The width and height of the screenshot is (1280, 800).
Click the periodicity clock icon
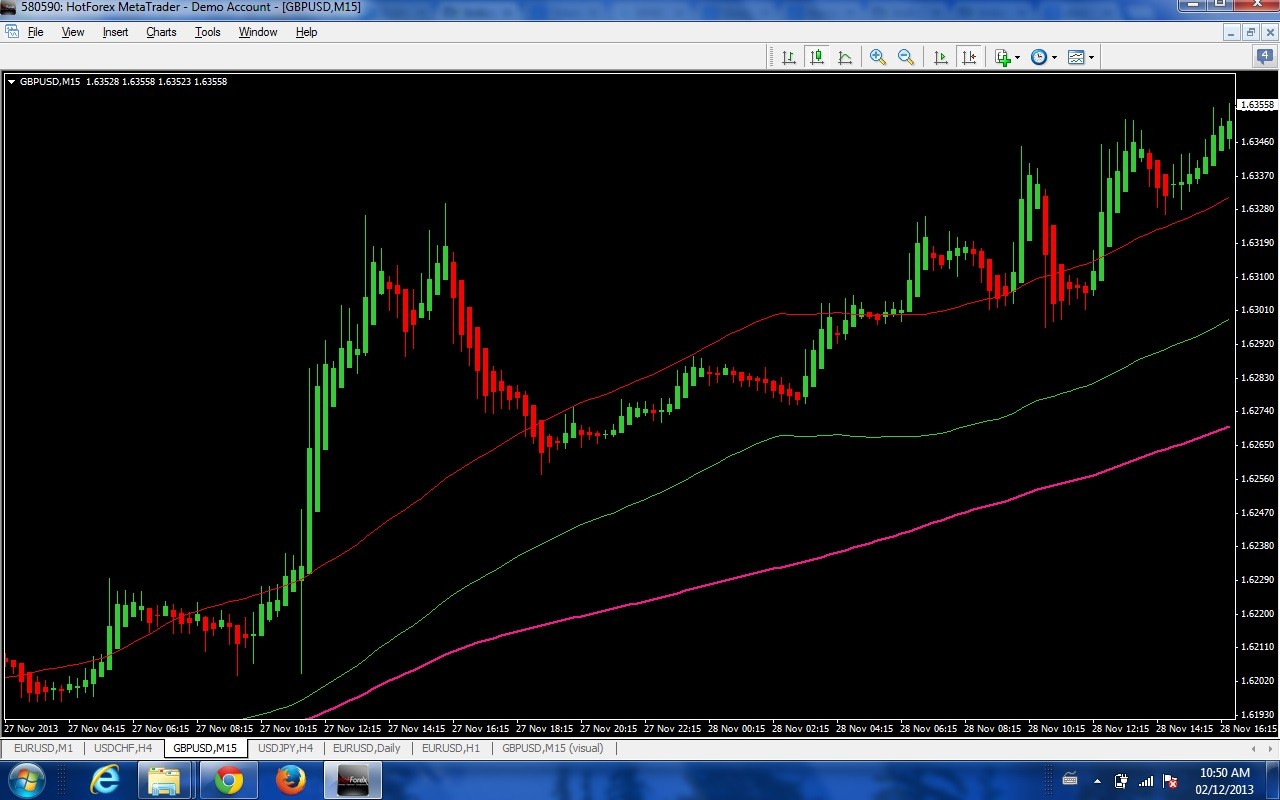[1039, 57]
